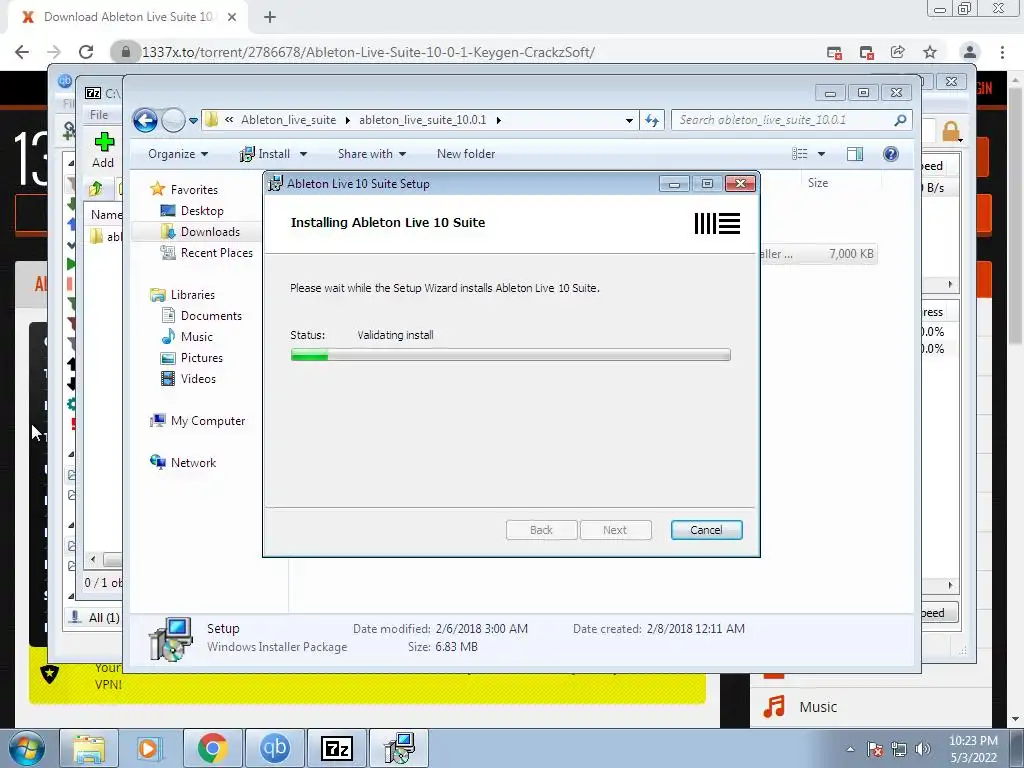
Task: Click the magnifier icon in search box
Action: point(901,120)
